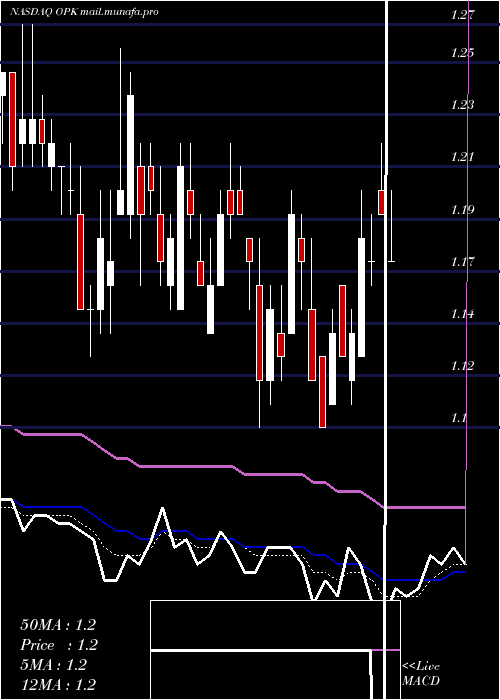Click the 'Price : 1.2' legend entry

(x=59, y=645)
